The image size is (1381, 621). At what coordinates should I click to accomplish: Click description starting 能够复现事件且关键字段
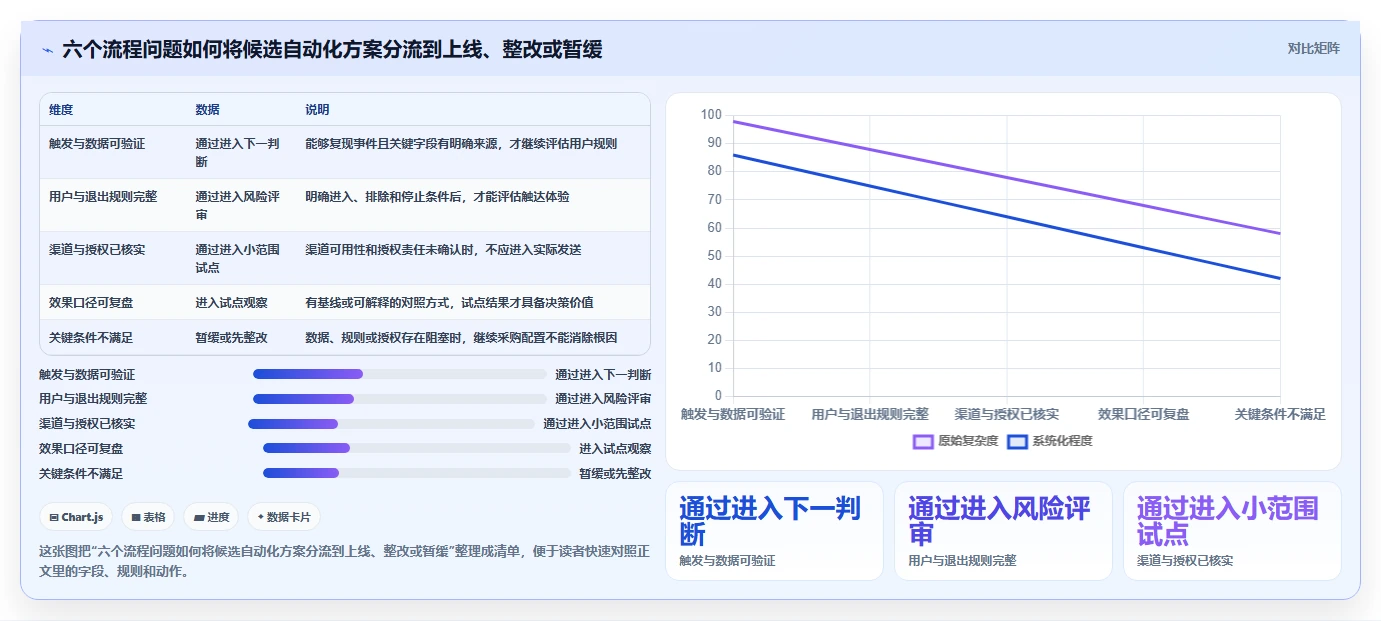(x=461, y=144)
